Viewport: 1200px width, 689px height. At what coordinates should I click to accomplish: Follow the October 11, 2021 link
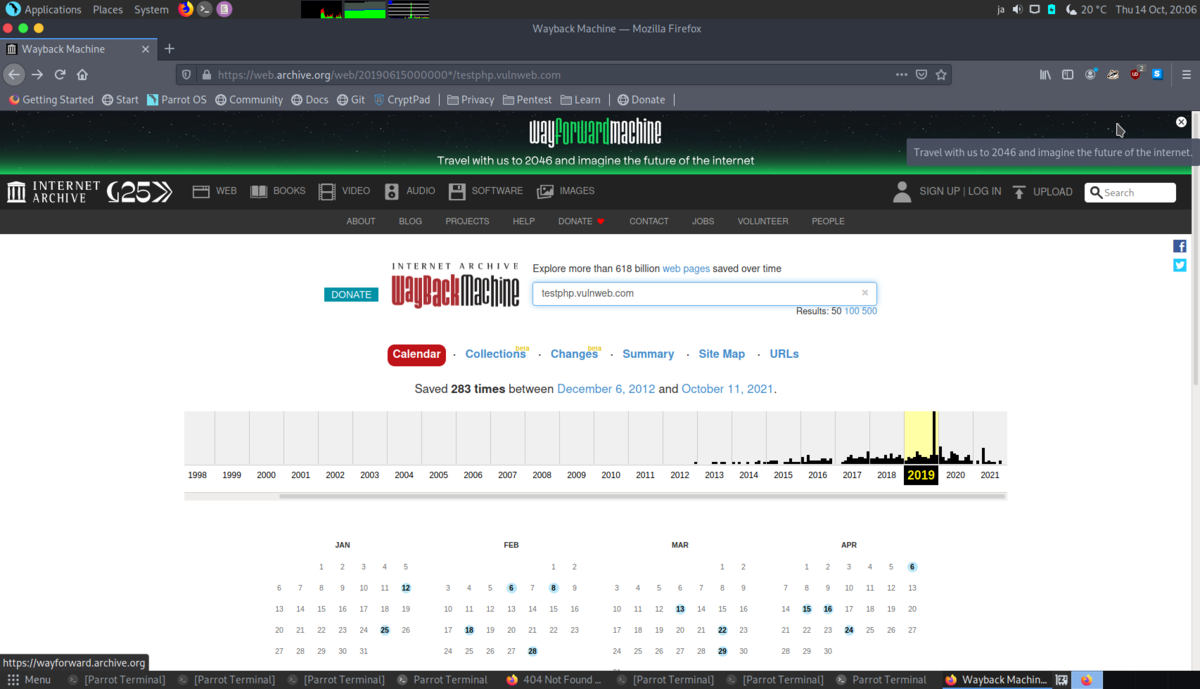(727, 389)
